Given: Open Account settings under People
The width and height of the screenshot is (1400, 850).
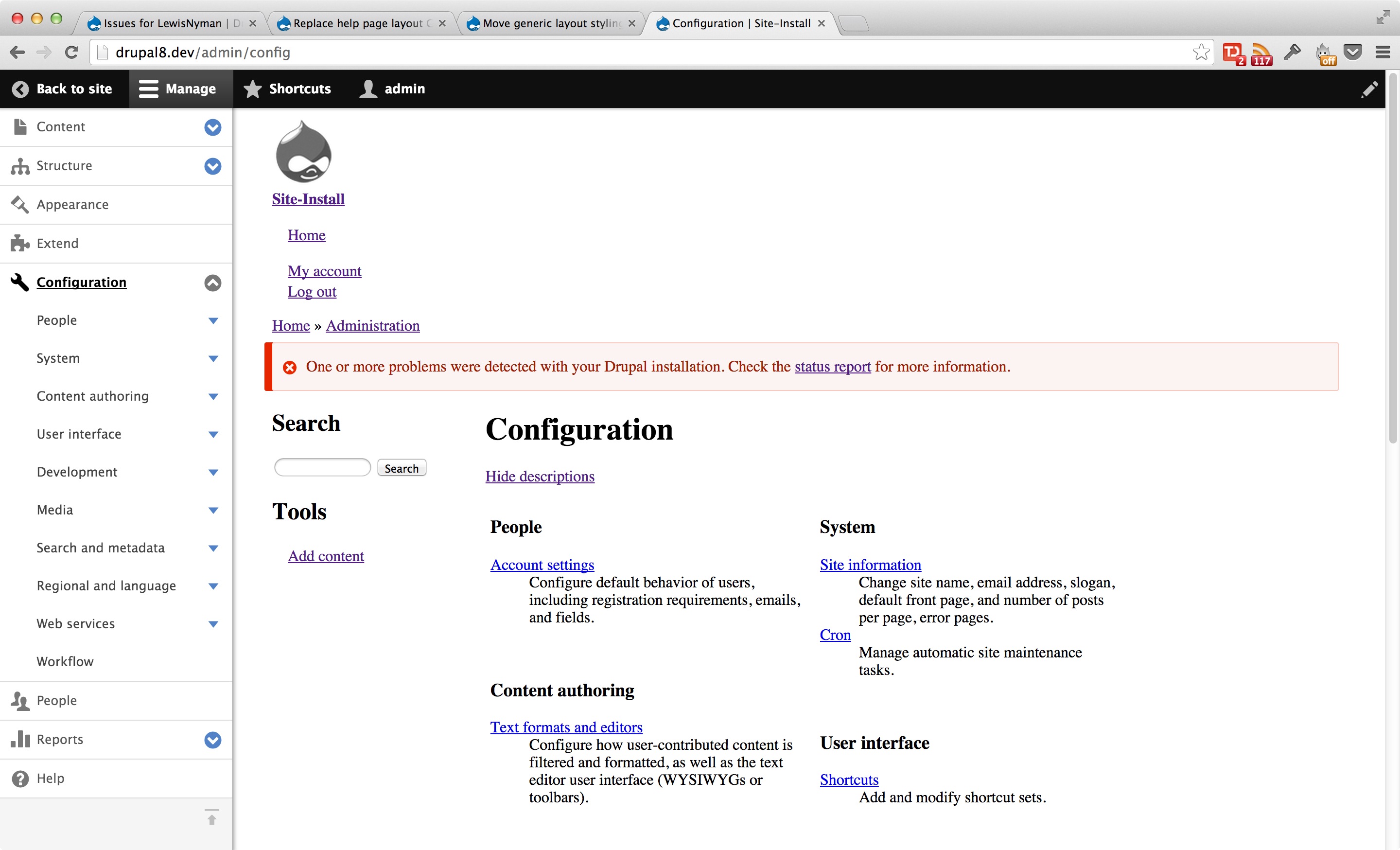Looking at the screenshot, I should tap(542, 564).
